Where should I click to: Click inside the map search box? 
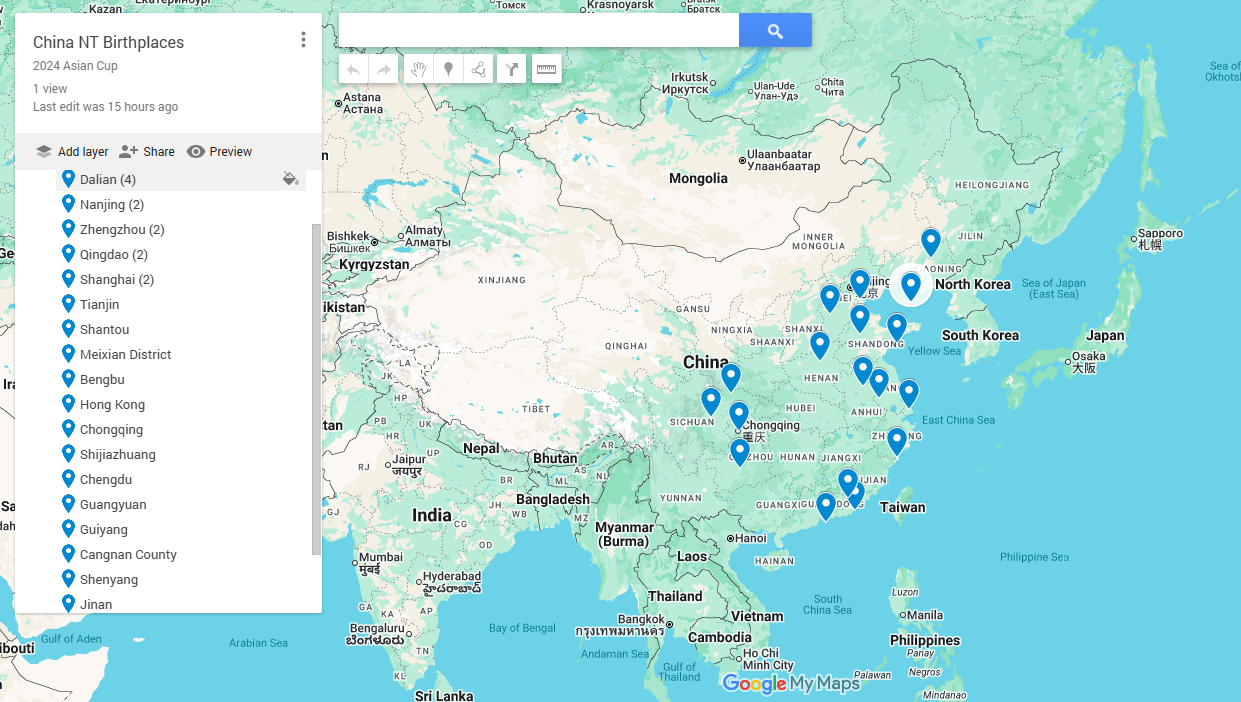tap(539, 31)
